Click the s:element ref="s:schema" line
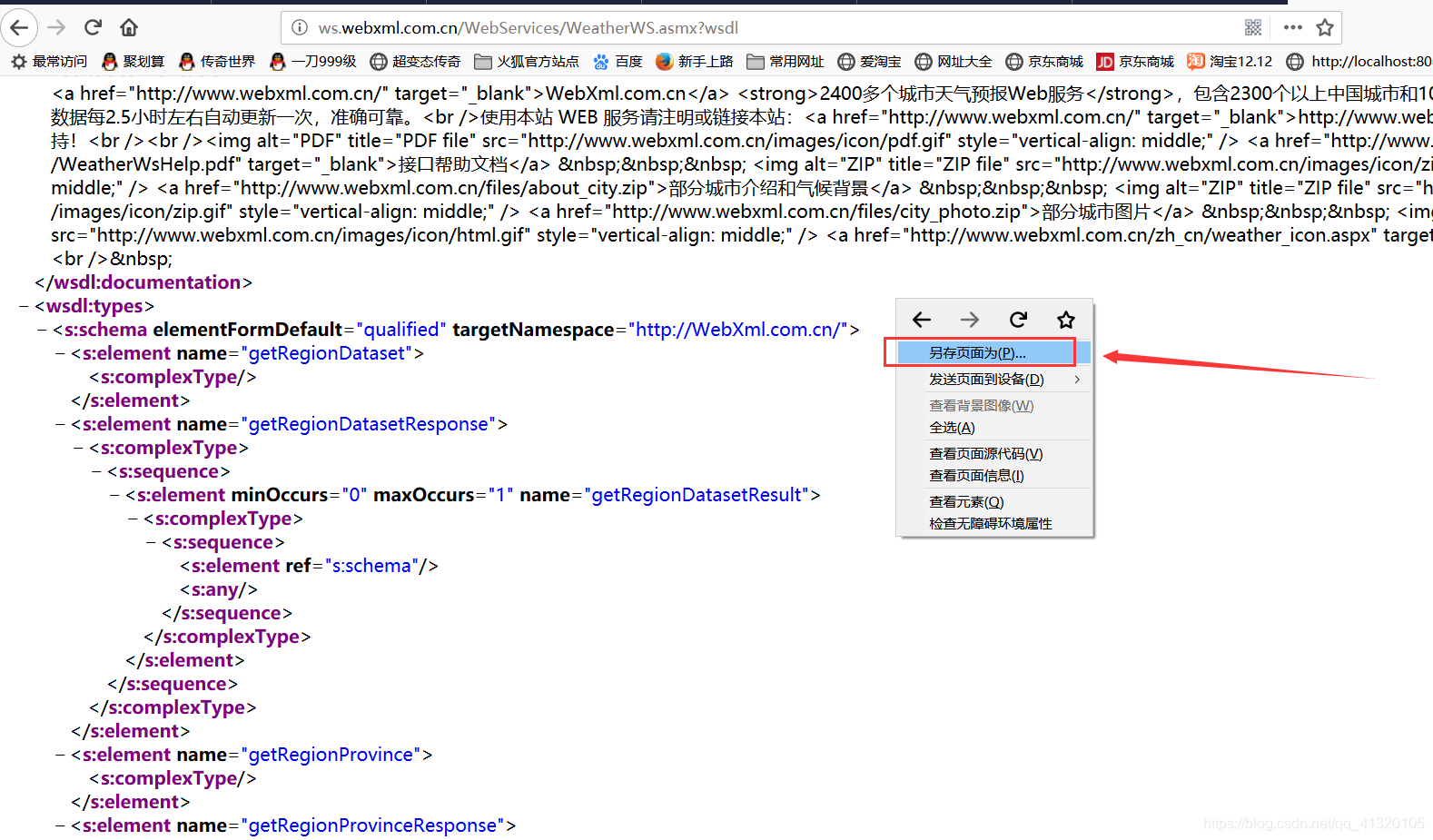 coord(309,566)
